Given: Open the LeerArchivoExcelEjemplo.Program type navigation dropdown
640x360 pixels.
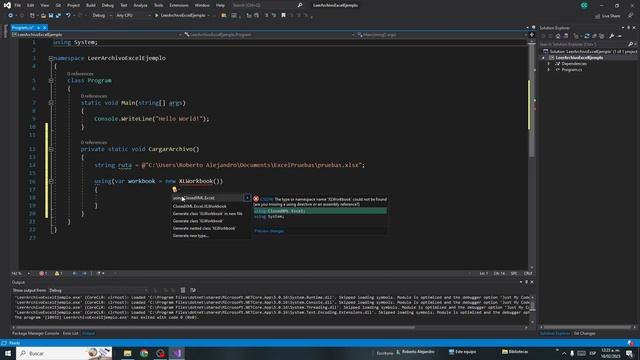Looking at the screenshot, I should point(269,35).
